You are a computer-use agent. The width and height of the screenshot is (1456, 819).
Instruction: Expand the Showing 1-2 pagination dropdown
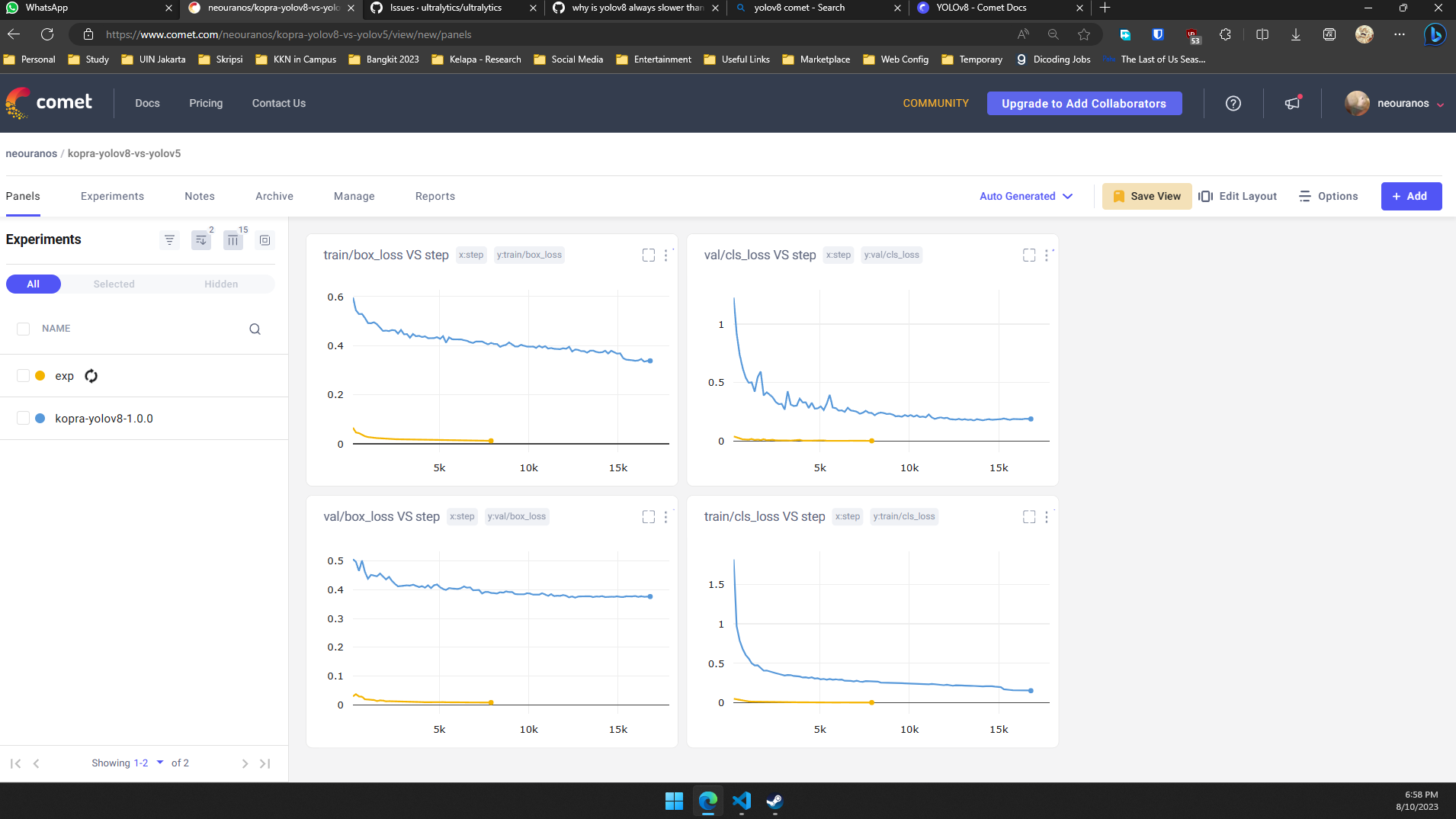click(159, 763)
